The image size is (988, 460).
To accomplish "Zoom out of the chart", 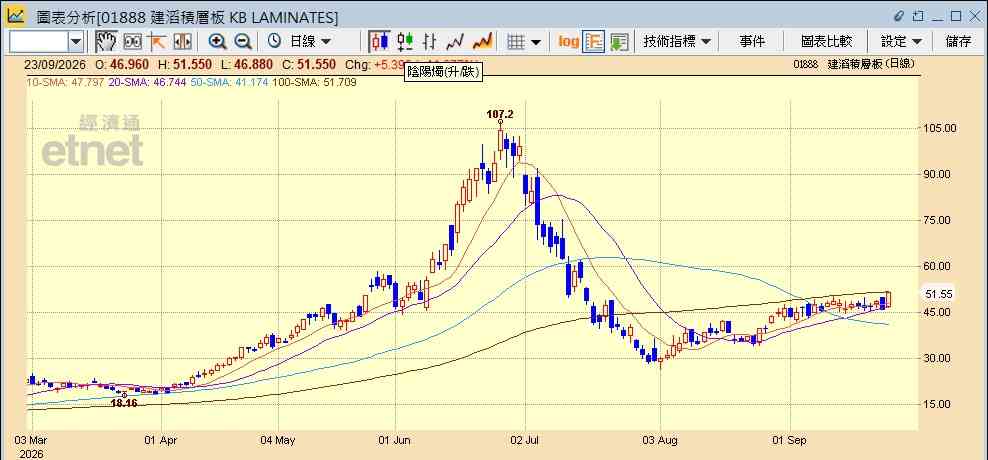I will pyautogui.click(x=243, y=42).
